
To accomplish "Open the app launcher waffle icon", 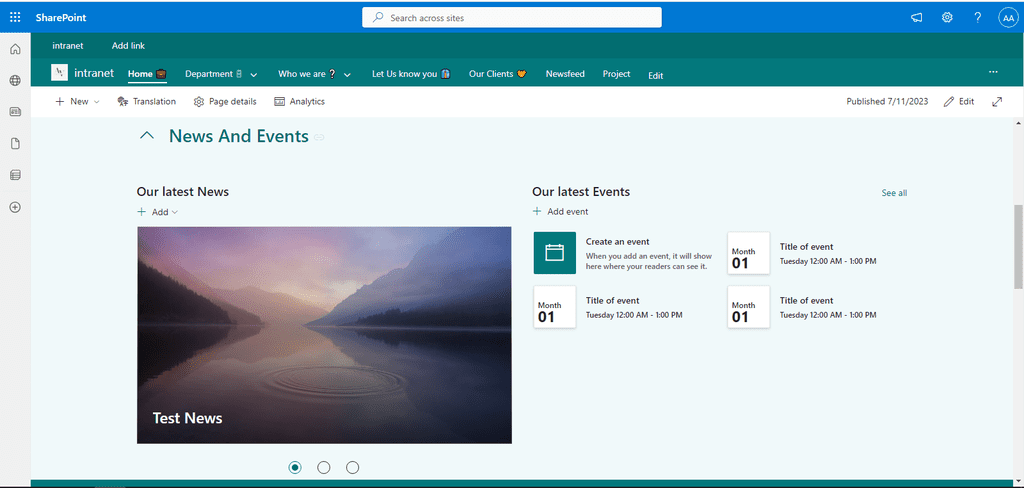I will (15, 18).
